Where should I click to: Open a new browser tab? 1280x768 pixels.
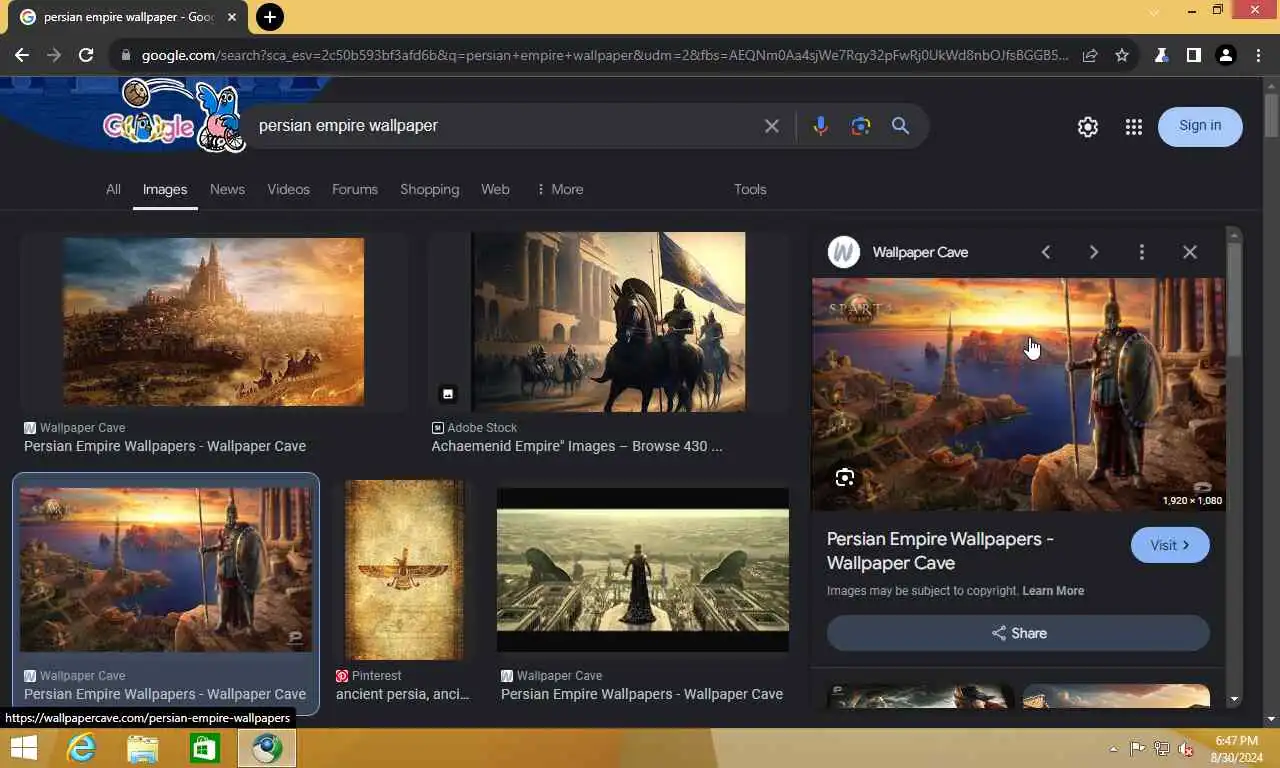[270, 17]
